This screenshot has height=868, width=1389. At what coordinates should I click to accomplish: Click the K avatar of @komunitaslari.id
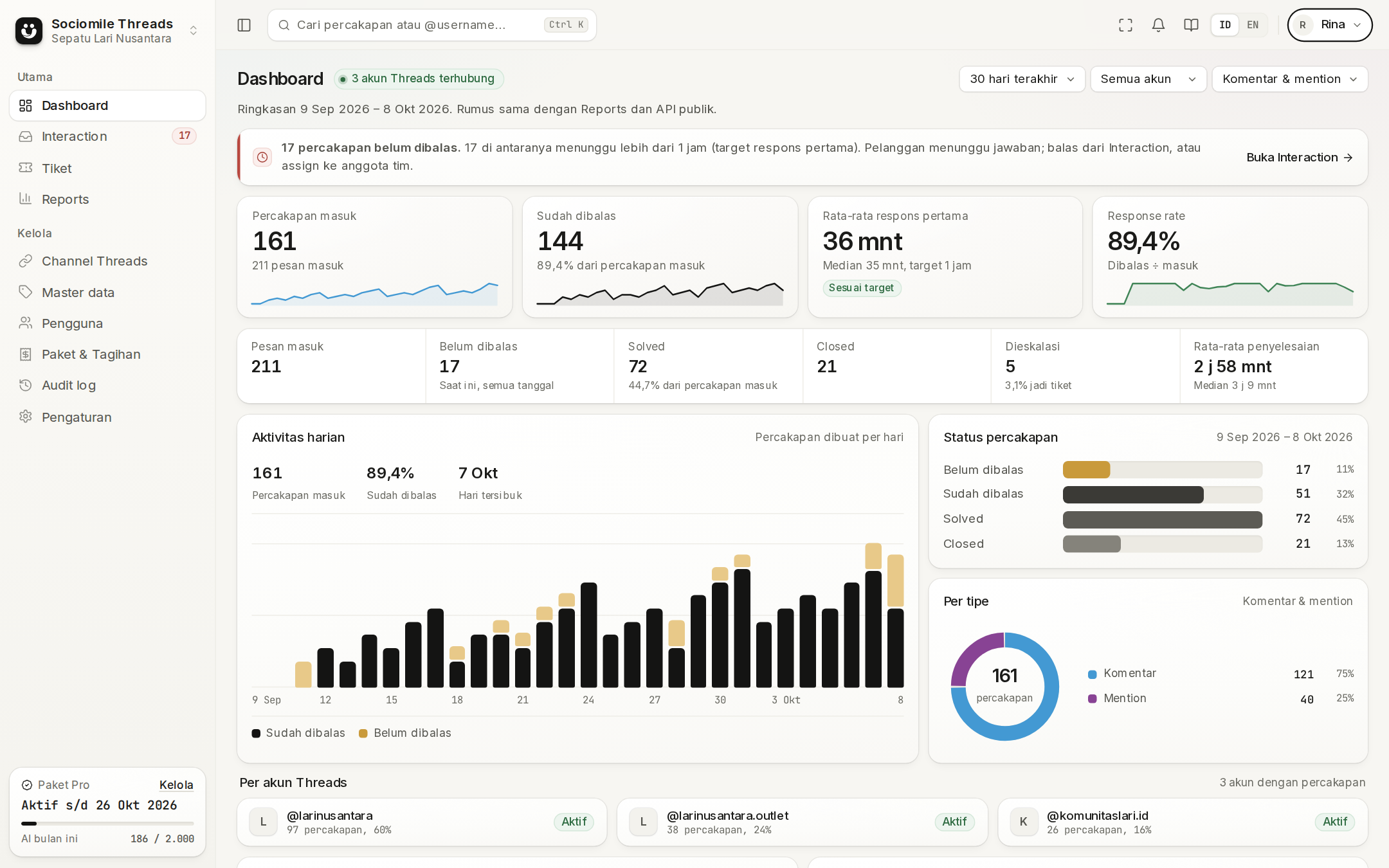click(1024, 822)
